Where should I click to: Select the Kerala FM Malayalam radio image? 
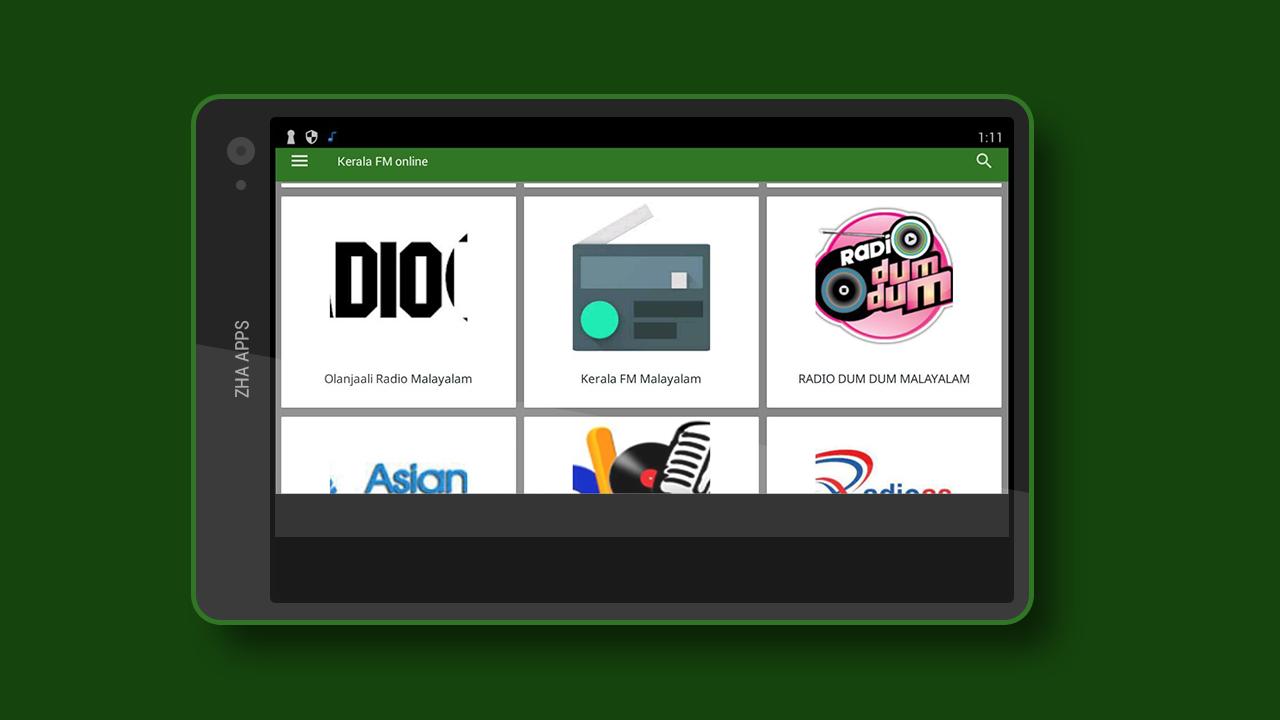tap(641, 278)
